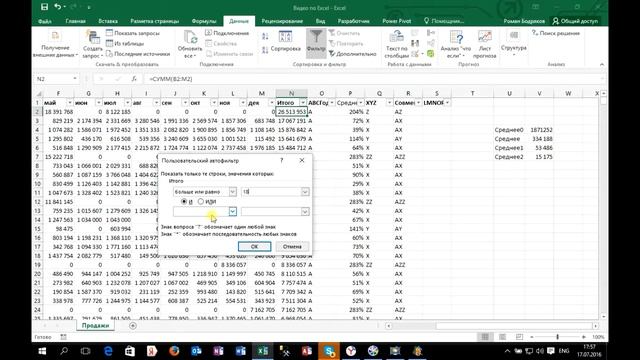Click Показать запросы in the ribbon
The width and height of the screenshot is (640, 360).
[133, 33]
